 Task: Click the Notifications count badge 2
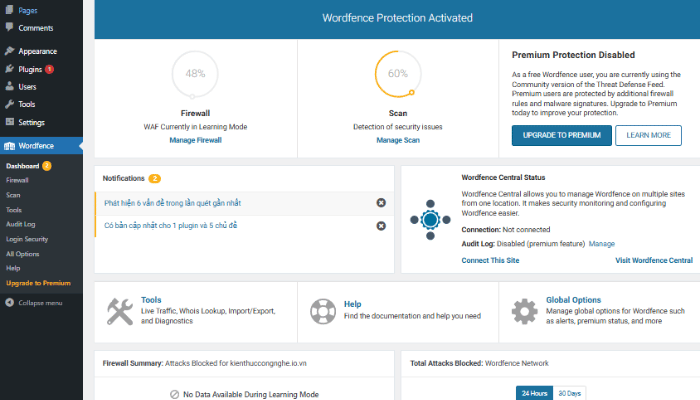point(154,179)
